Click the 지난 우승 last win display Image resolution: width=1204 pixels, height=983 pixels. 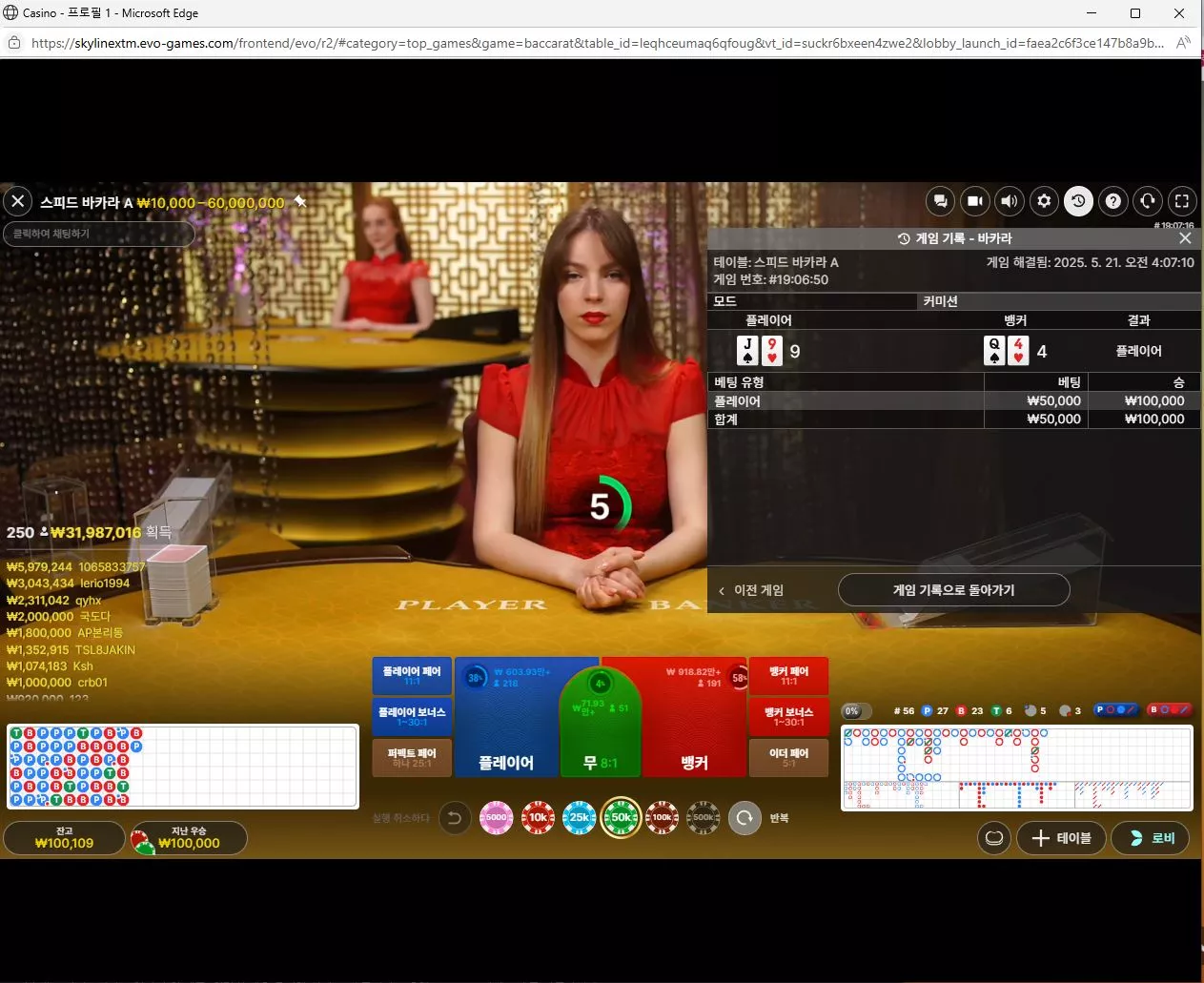click(189, 838)
